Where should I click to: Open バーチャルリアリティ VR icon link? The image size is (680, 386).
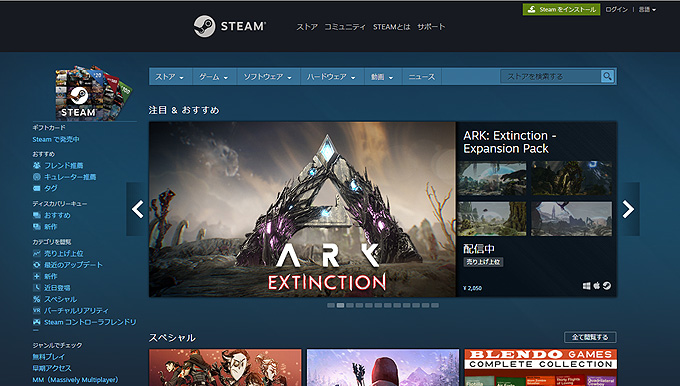click(36, 311)
